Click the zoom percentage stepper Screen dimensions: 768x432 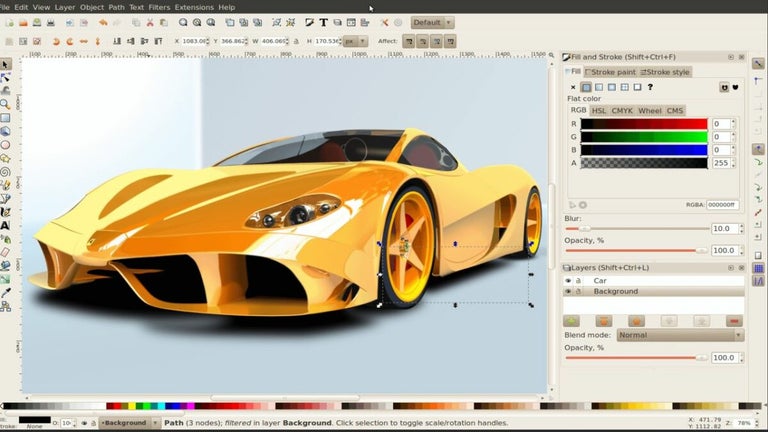pyautogui.click(x=757, y=423)
